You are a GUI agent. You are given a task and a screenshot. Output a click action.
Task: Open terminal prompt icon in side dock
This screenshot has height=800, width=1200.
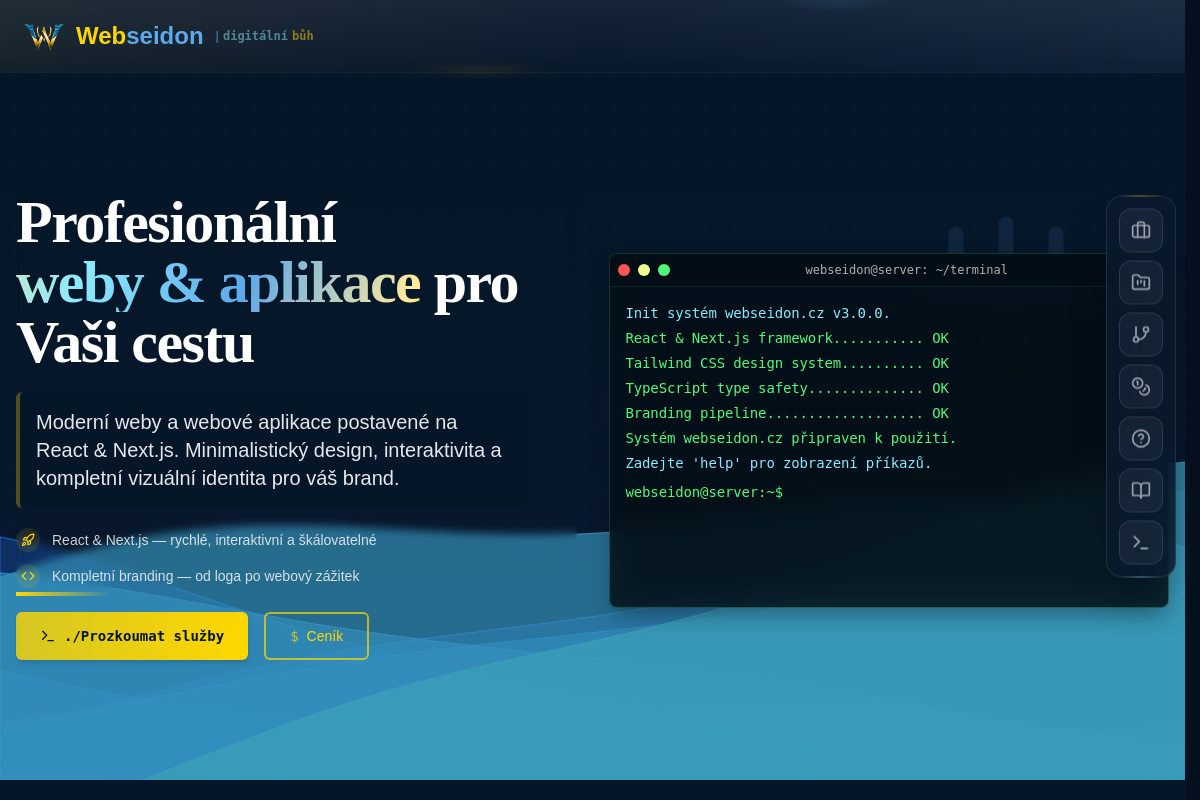pyautogui.click(x=1141, y=542)
